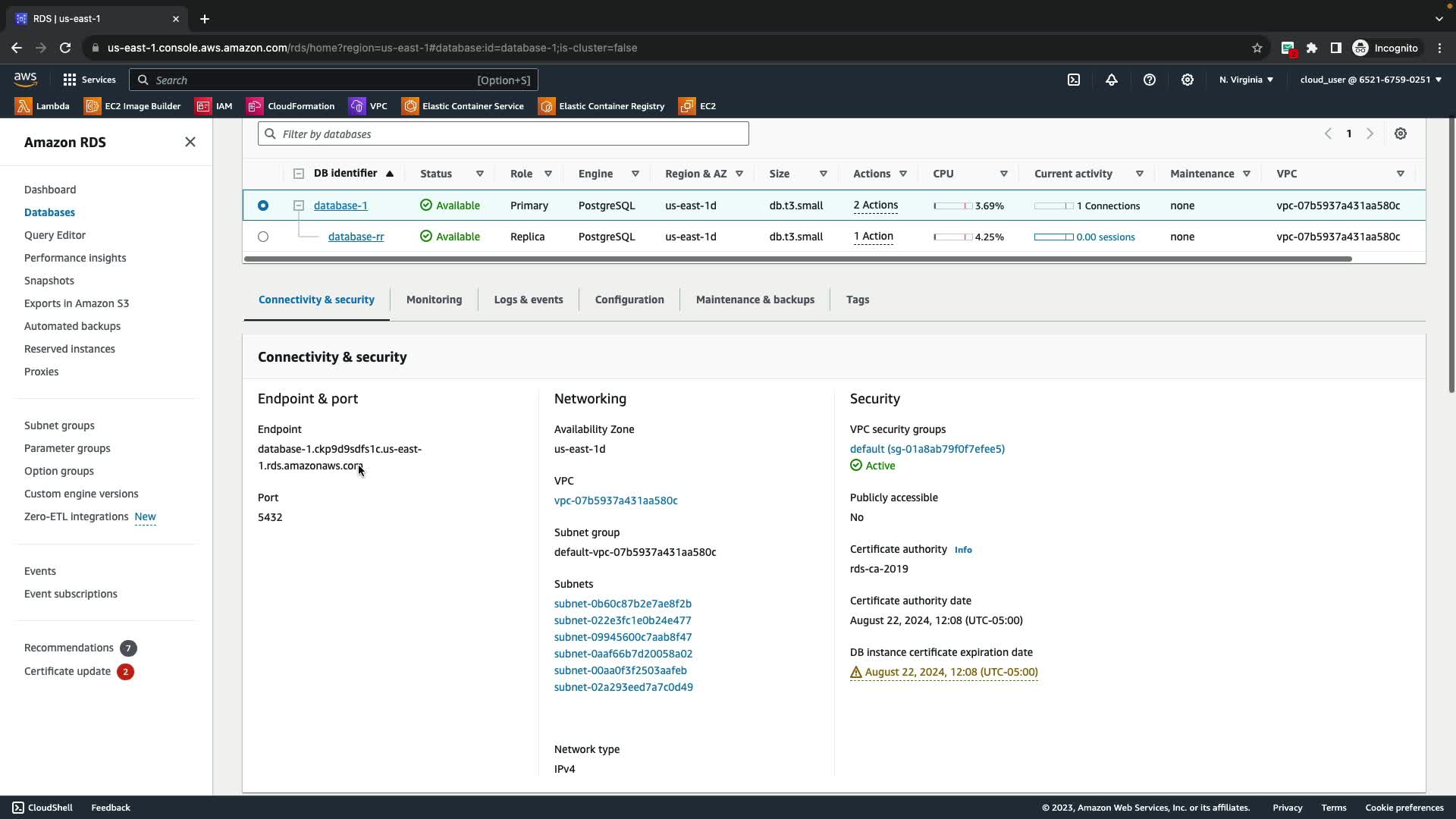
Task: Open table preferences gear icon
Action: tap(1401, 133)
